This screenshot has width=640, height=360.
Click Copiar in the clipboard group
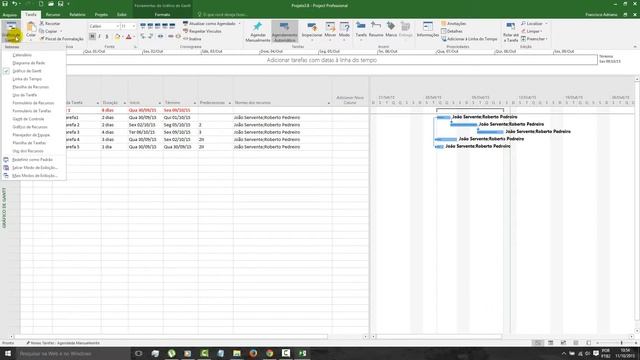[x=49, y=31]
